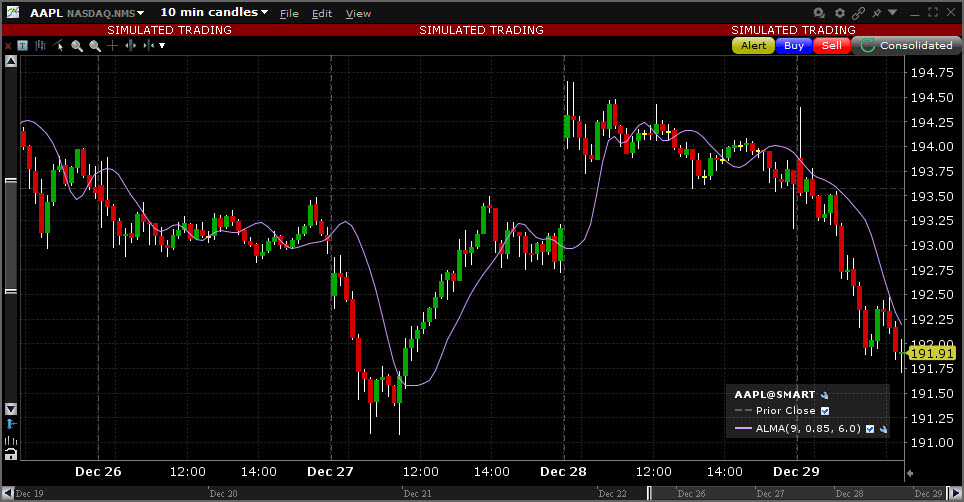Click the timeline scroll left arrow
This screenshot has height=502, width=964.
8,493
